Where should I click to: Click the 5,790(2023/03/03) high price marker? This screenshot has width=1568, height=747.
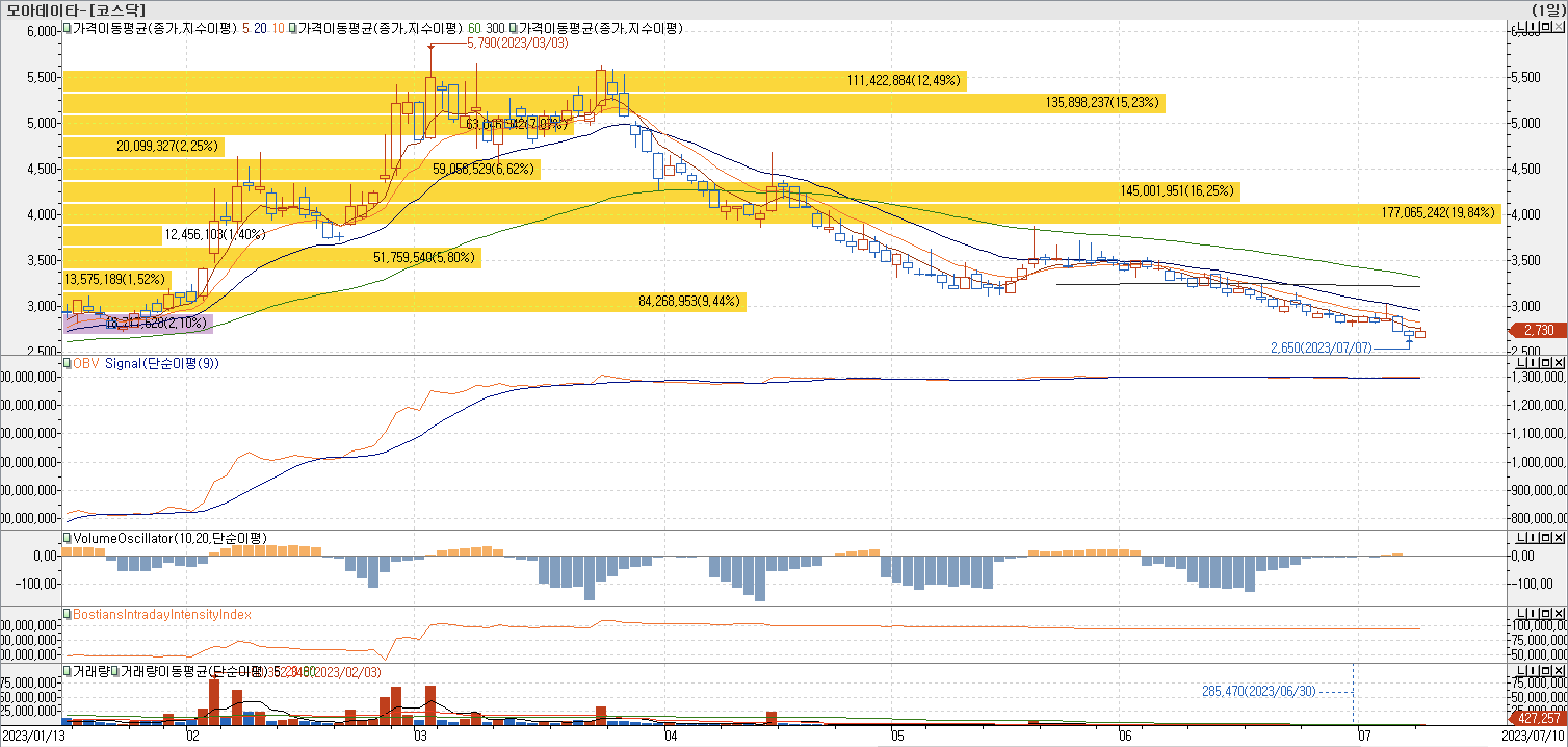click(517, 43)
